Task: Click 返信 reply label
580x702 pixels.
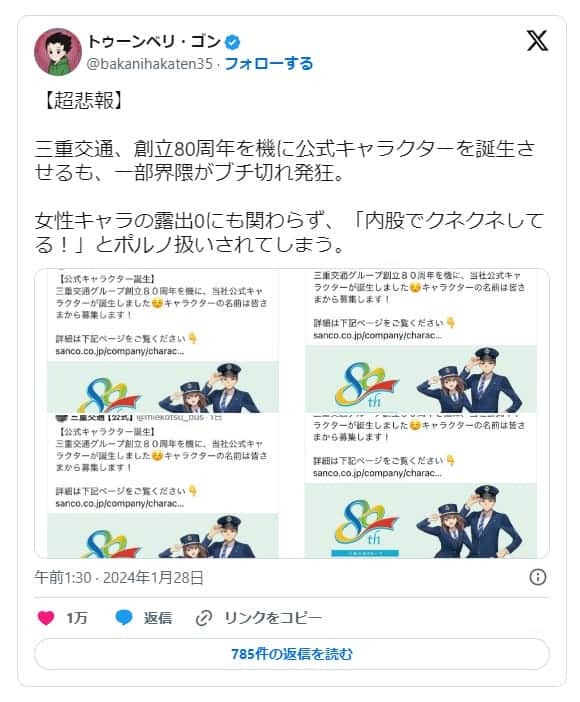Action: click(x=157, y=618)
